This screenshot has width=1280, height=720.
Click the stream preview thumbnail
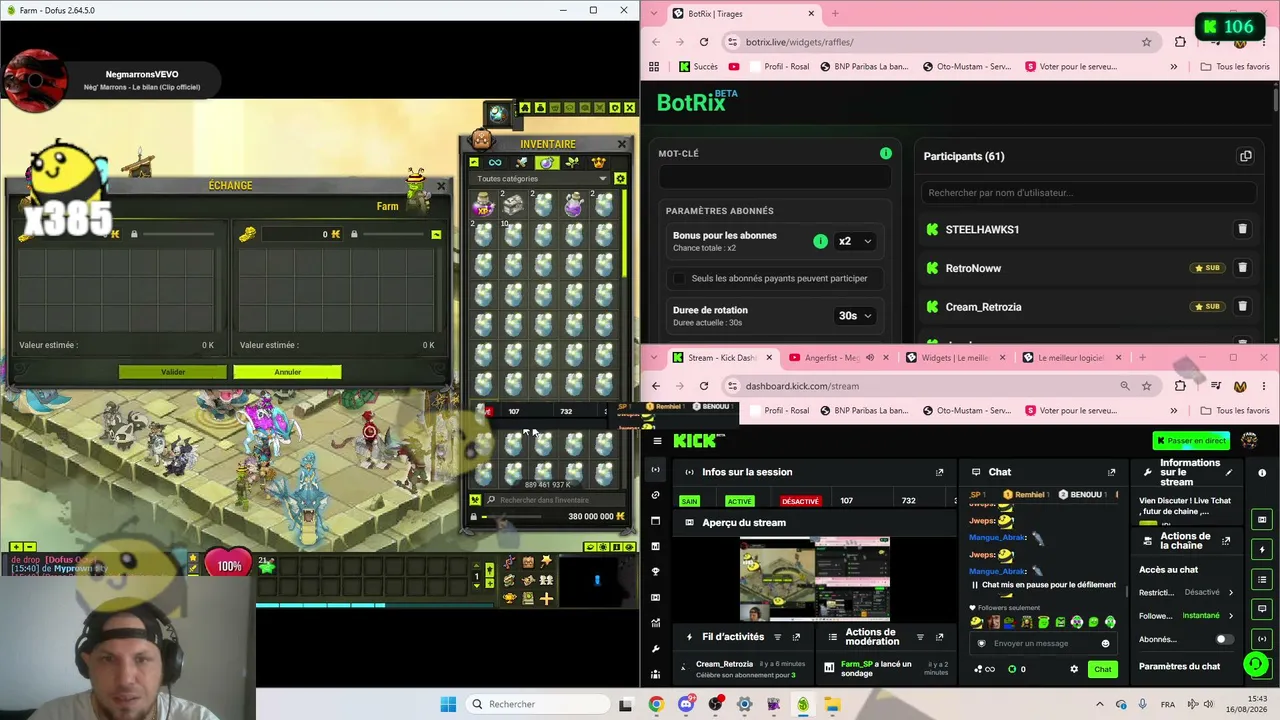pyautogui.click(x=814, y=579)
